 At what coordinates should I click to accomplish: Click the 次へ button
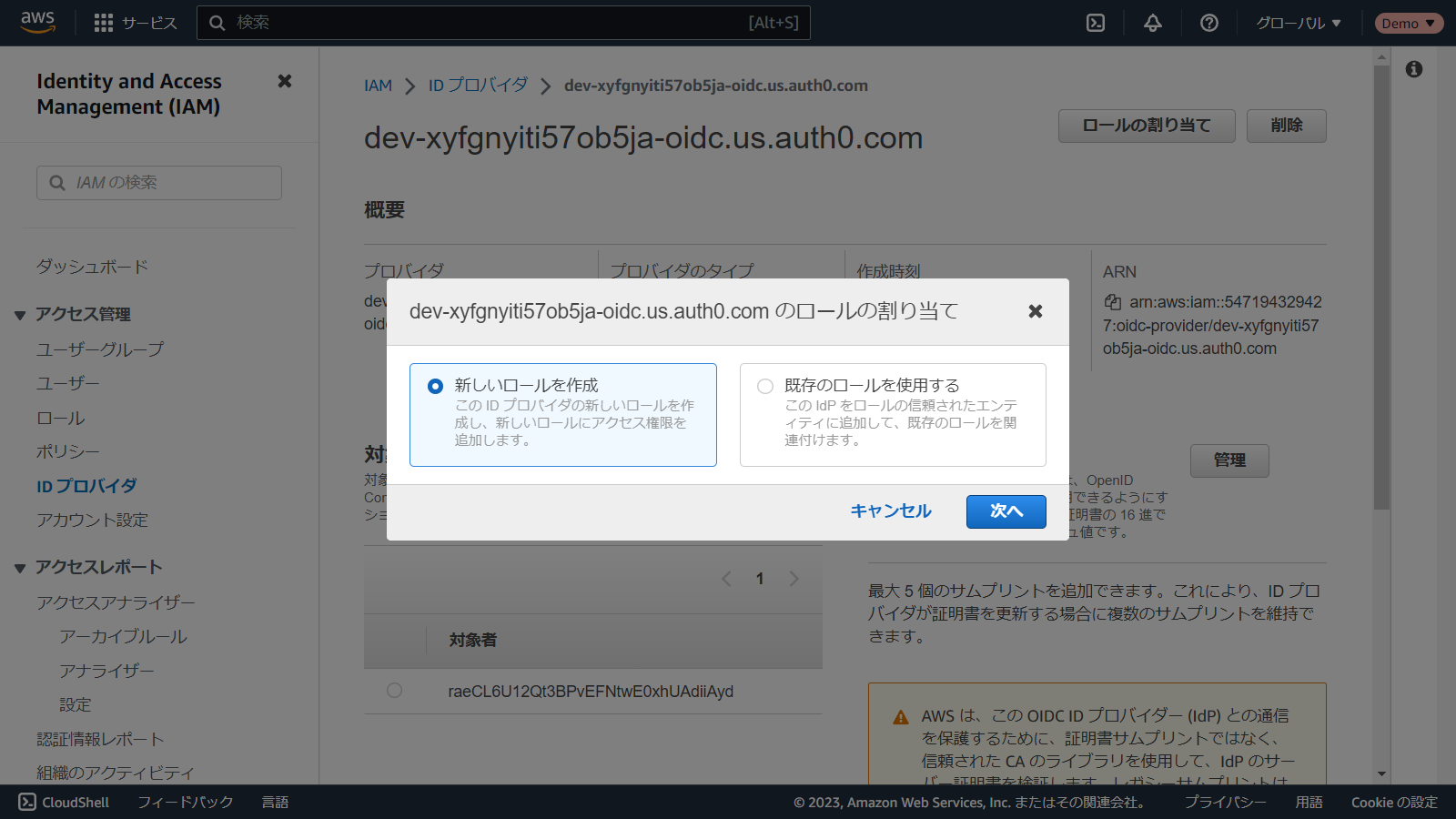click(x=1006, y=511)
